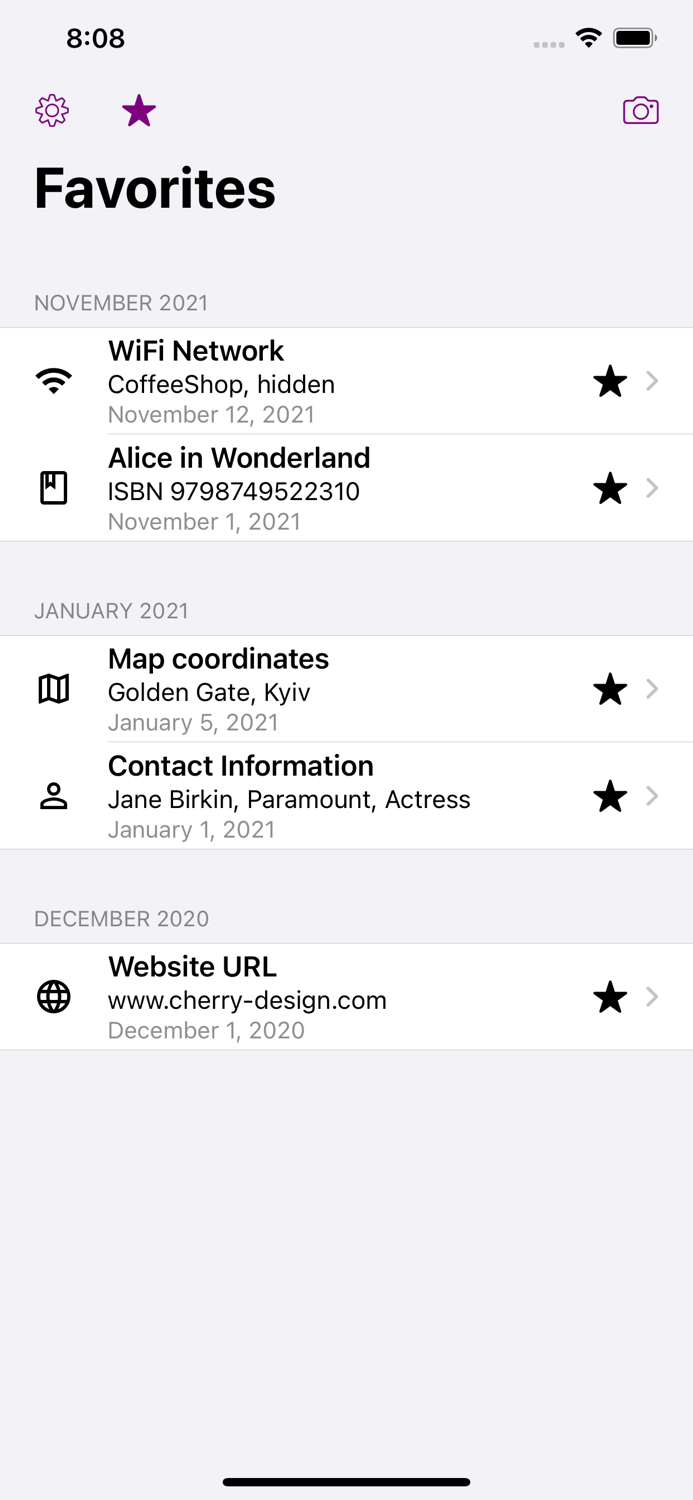Open the Website URL entry

coord(300,997)
